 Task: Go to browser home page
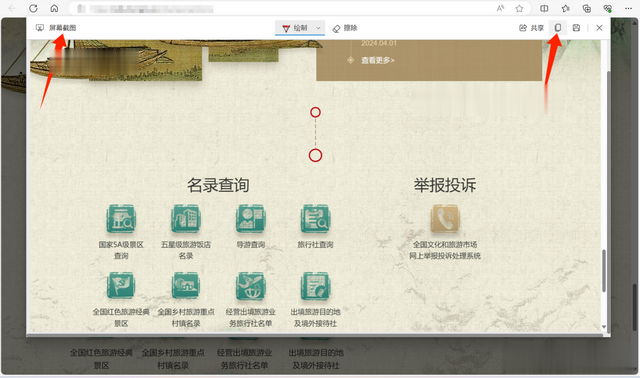tap(54, 8)
